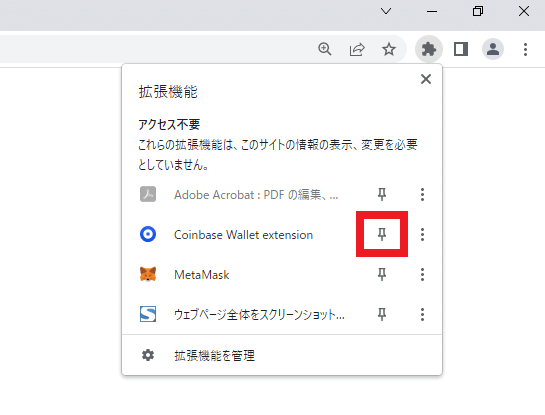The height and width of the screenshot is (415, 545).
Task: Click the MetaMask fox icon
Action: pyautogui.click(x=148, y=274)
